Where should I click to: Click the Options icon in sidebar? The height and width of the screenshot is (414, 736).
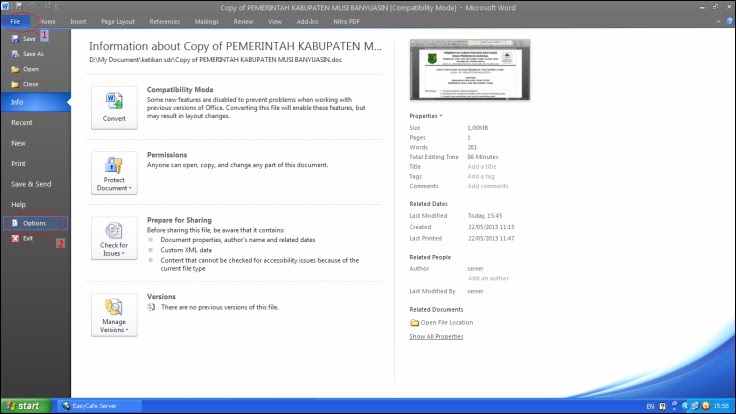point(15,223)
